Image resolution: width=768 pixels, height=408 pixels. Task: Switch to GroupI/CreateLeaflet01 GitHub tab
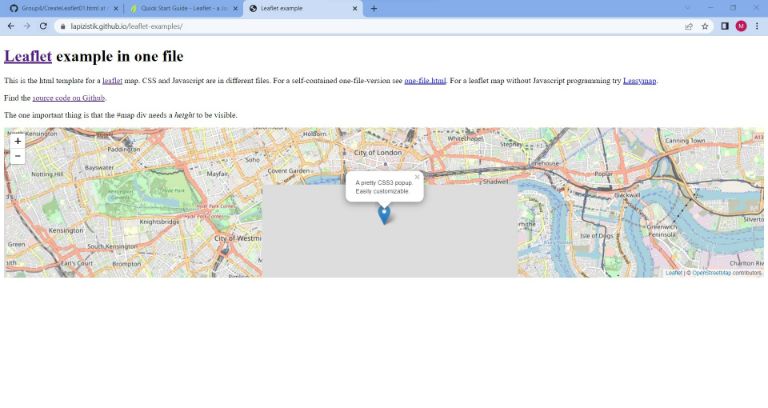click(x=60, y=8)
